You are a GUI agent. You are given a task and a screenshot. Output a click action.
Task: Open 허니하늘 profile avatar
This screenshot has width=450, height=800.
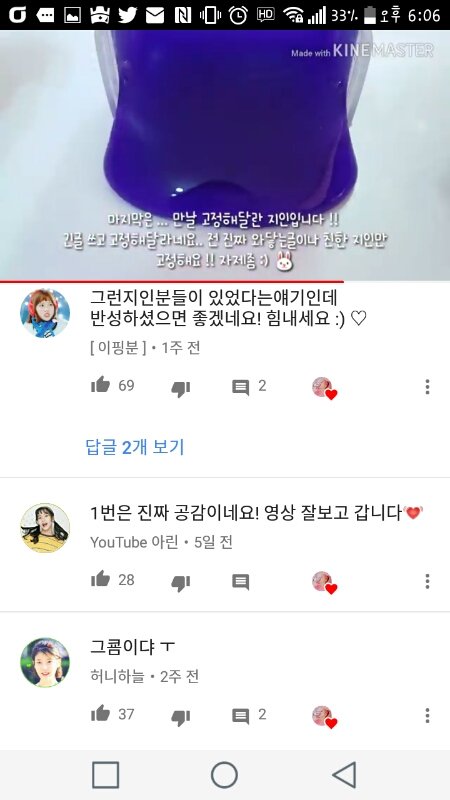(45, 662)
